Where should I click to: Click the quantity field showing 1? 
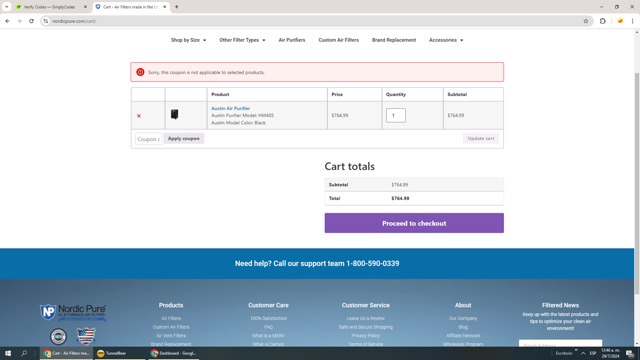(x=396, y=116)
